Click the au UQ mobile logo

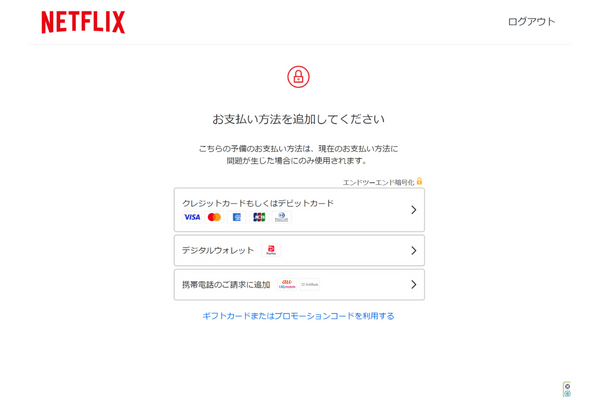tap(287, 284)
